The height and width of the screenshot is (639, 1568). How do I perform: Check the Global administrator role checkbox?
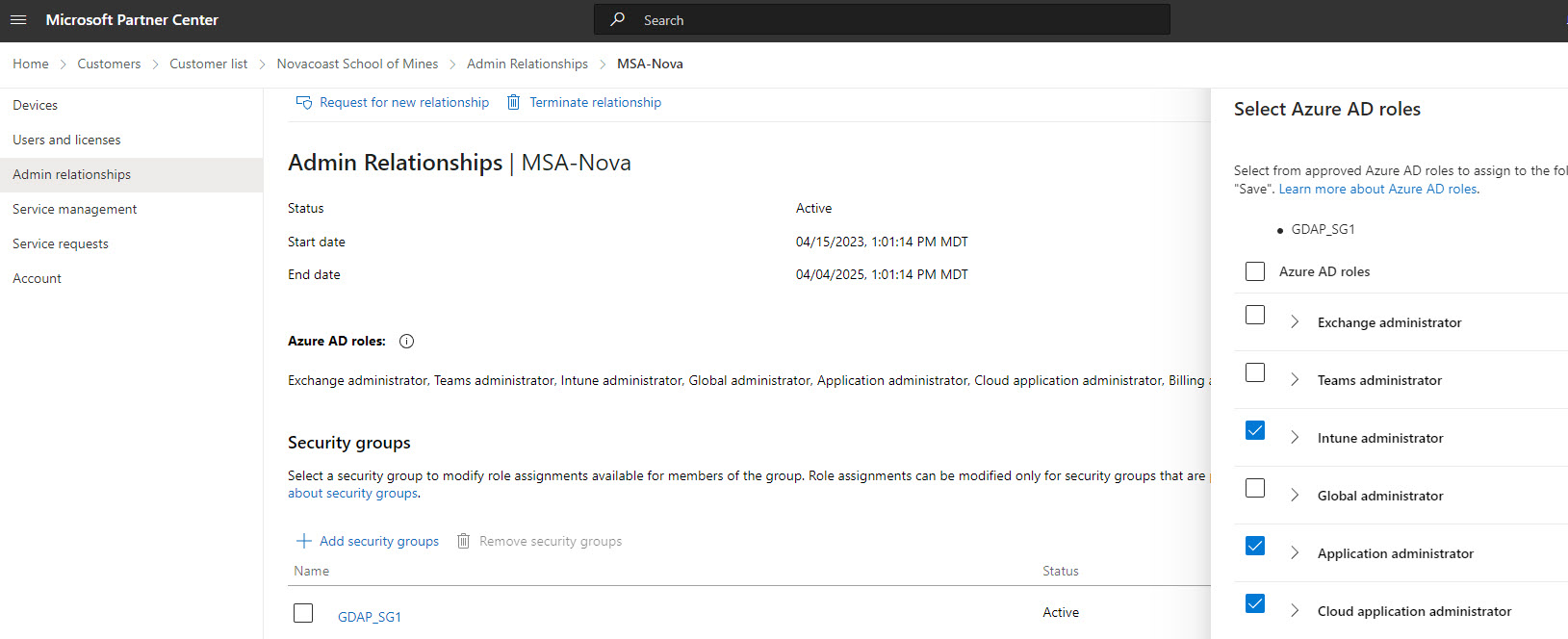pos(1255,488)
